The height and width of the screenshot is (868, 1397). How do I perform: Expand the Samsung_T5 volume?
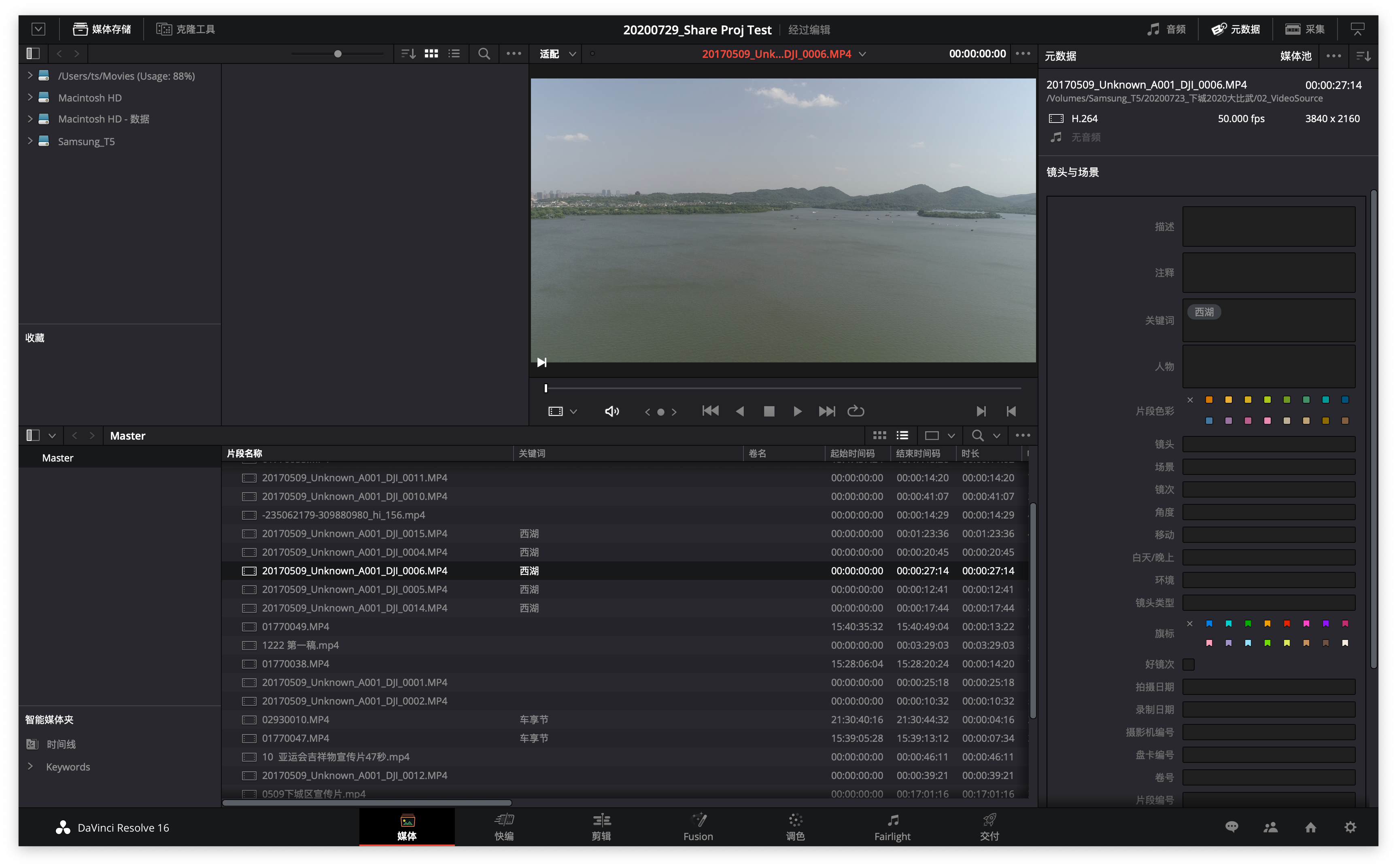click(30, 141)
